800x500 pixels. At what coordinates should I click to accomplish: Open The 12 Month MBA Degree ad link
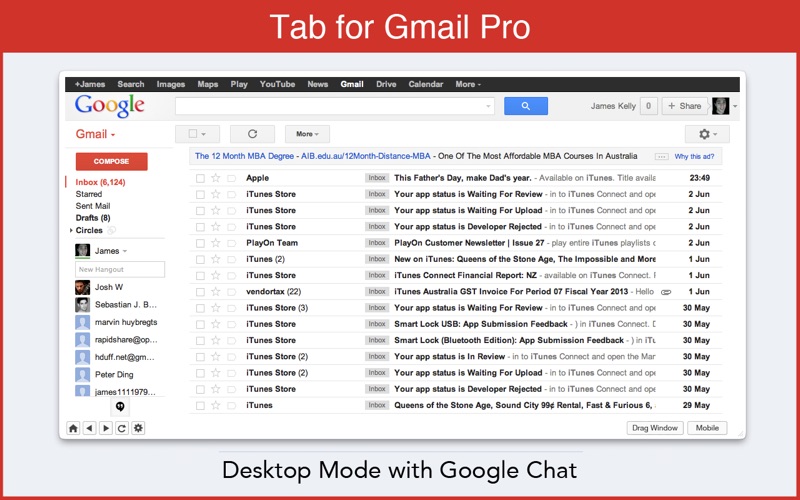(x=244, y=156)
